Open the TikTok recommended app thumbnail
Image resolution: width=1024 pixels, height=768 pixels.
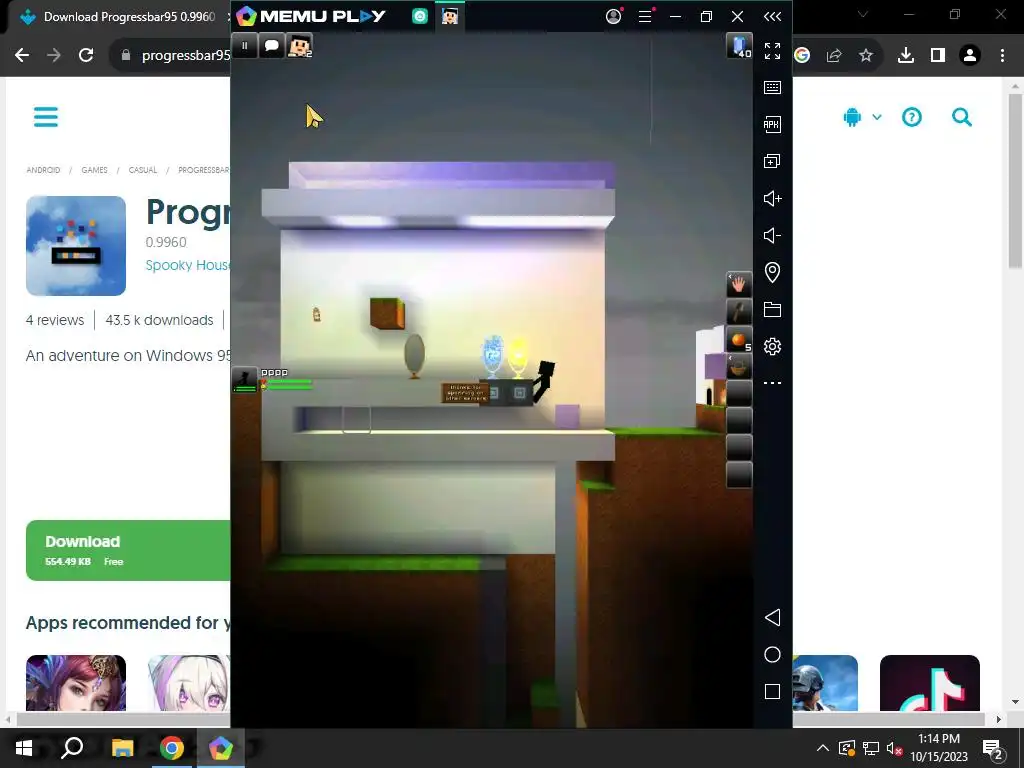click(x=929, y=683)
